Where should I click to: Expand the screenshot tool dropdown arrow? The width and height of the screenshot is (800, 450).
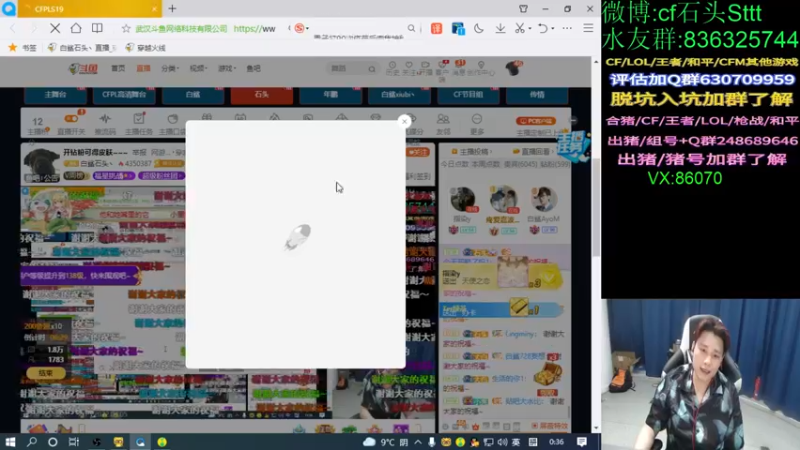click(530, 29)
